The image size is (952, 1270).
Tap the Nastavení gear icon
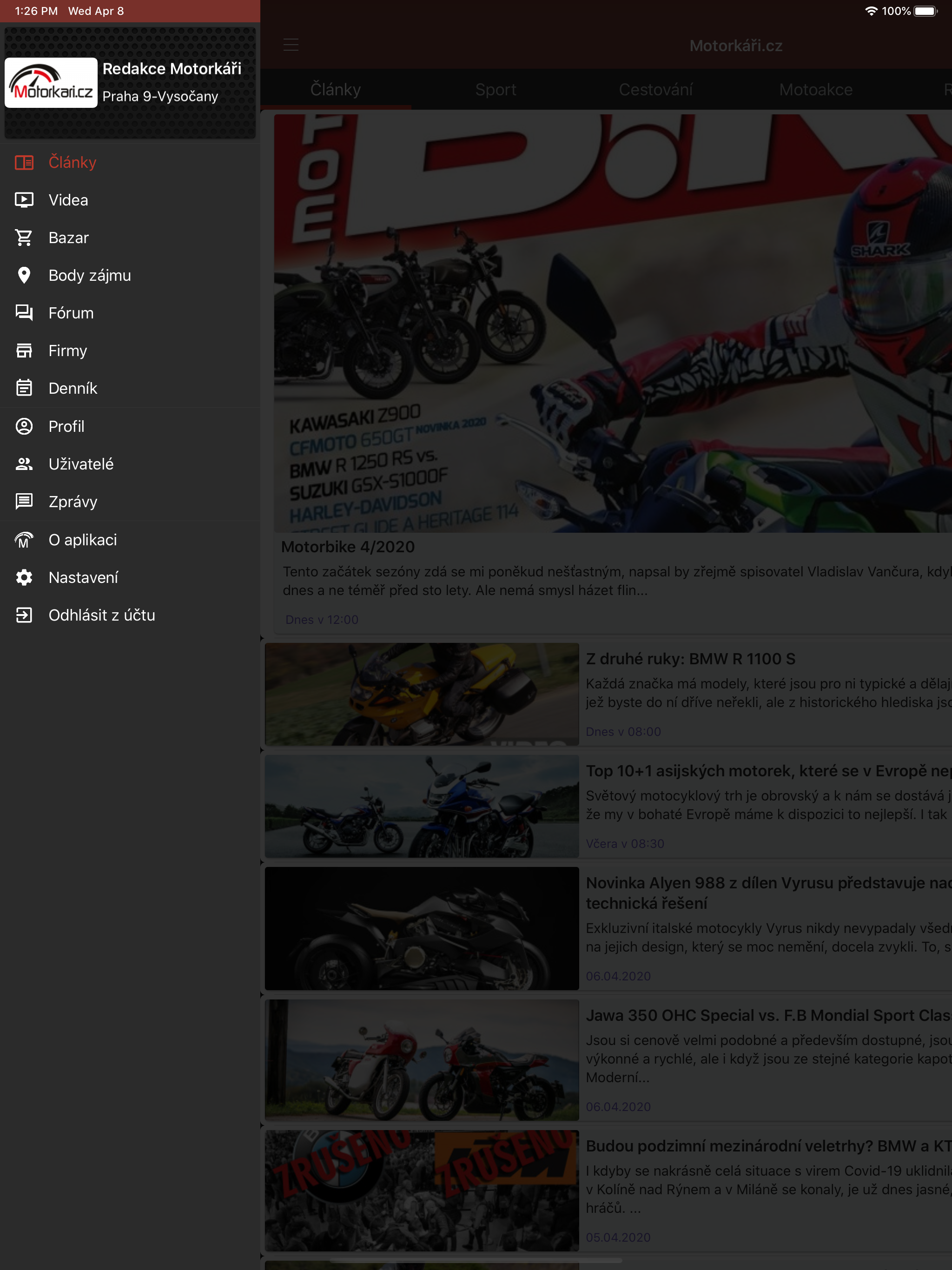tap(24, 577)
